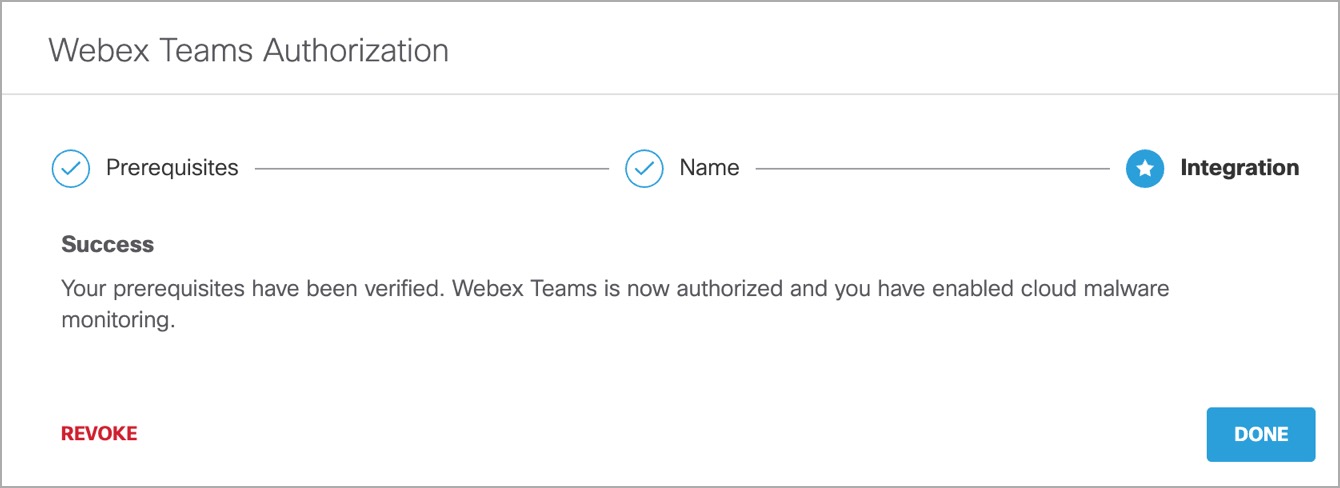Revoke the Webex Teams authorization
The height and width of the screenshot is (488, 1340).
99,434
